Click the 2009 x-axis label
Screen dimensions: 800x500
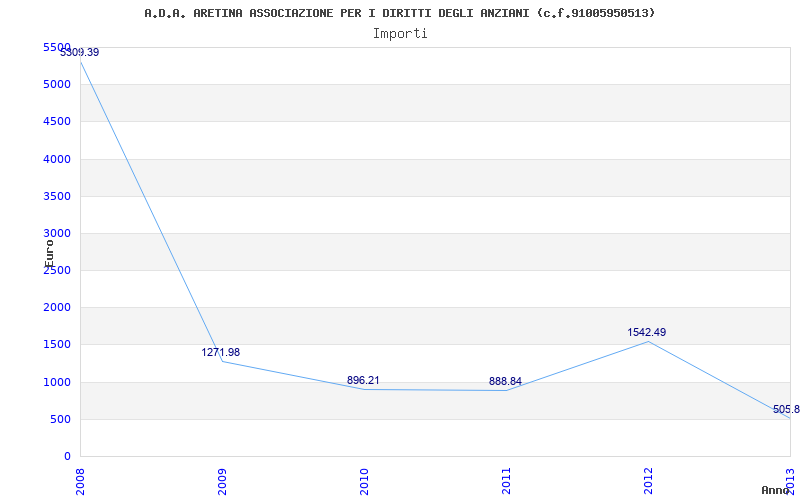click(x=222, y=482)
